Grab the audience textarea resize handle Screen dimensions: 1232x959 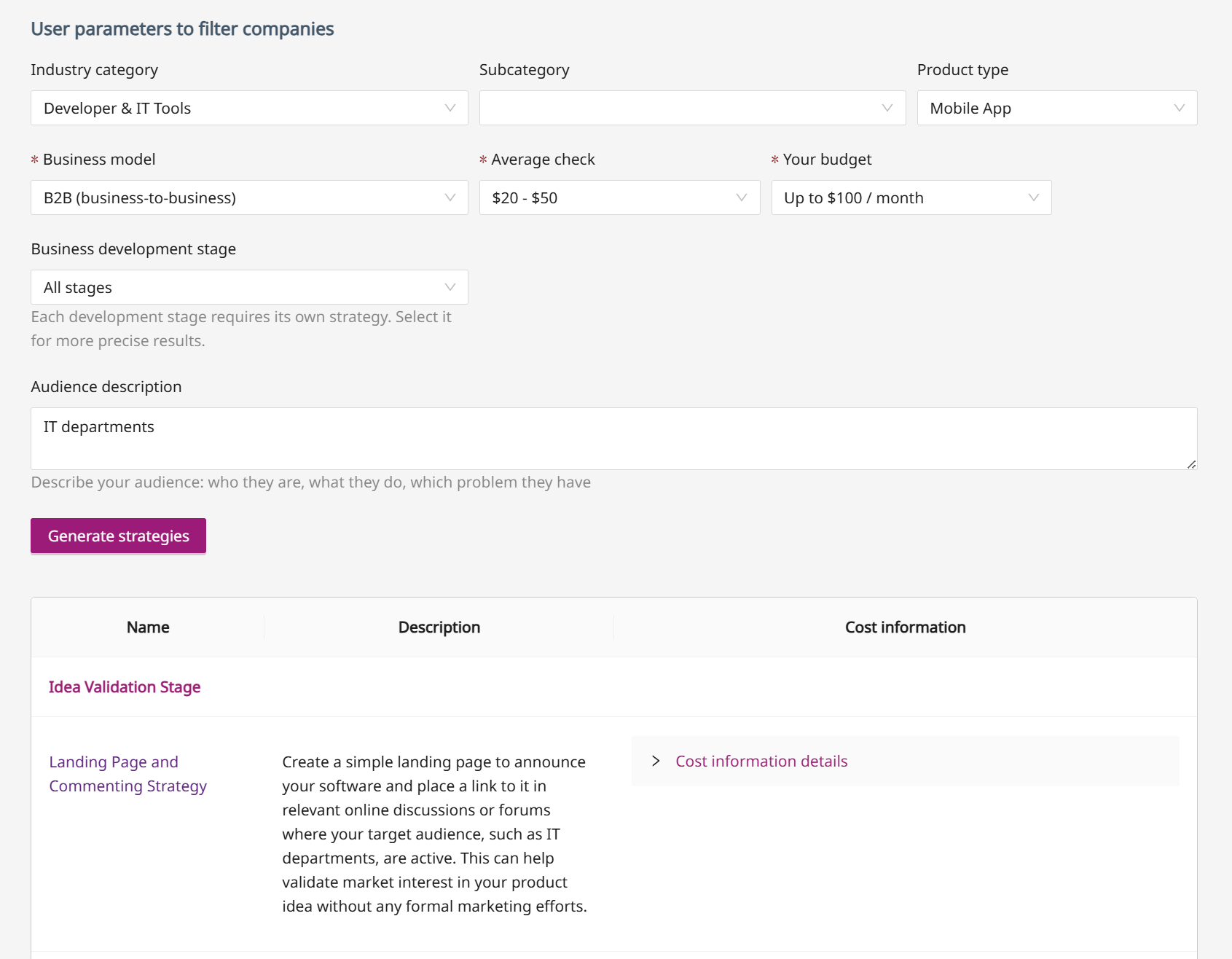[x=1191, y=464]
